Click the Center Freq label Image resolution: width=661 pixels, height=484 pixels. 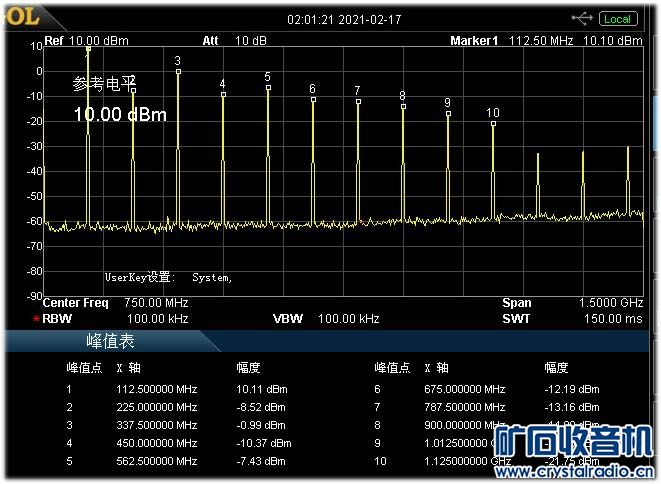click(x=75, y=303)
